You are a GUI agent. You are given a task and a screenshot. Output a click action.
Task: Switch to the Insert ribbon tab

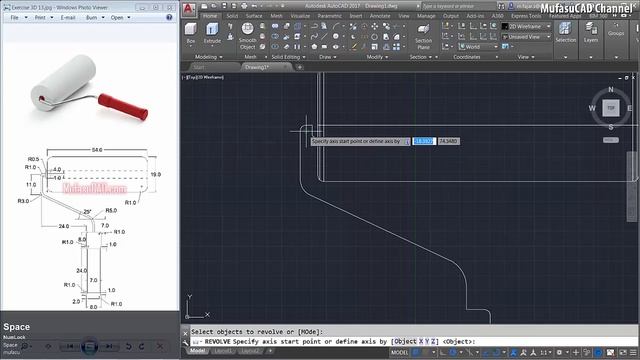356,16
